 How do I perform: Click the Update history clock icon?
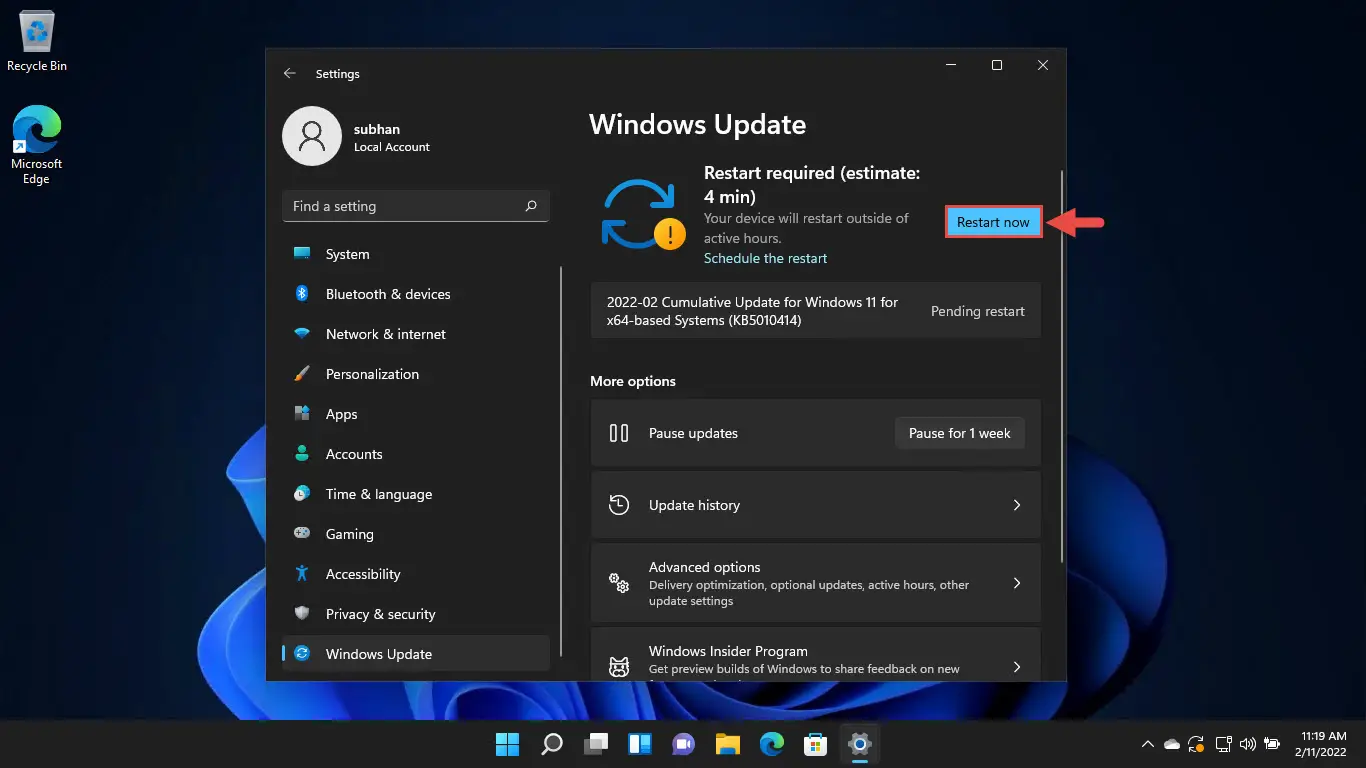coord(619,505)
